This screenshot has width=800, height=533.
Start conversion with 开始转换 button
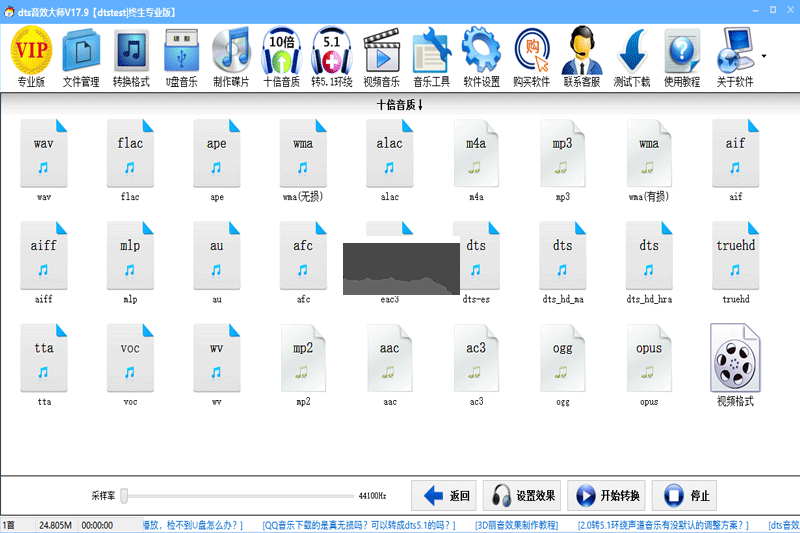coord(607,495)
